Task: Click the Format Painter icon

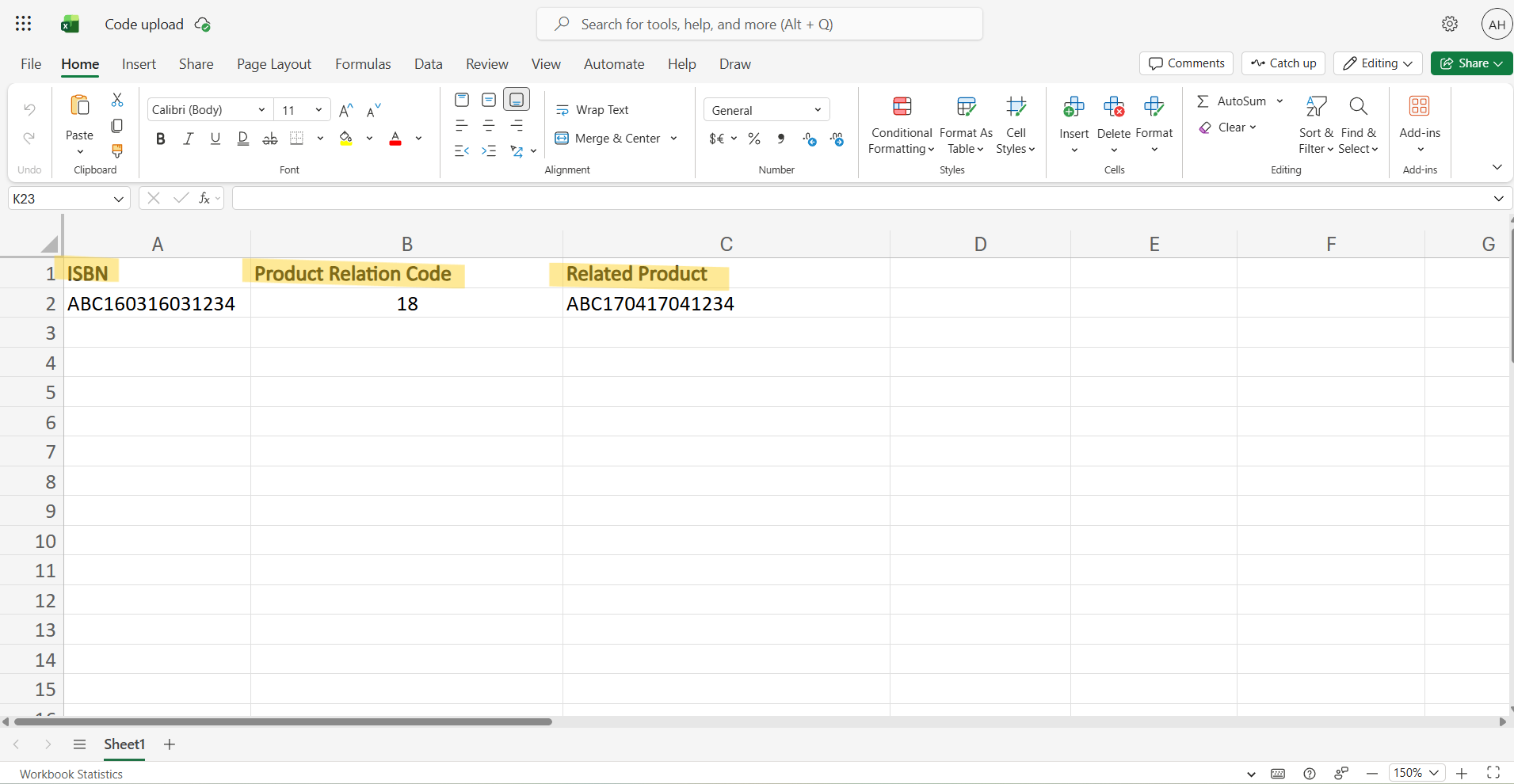Action: 117,150
